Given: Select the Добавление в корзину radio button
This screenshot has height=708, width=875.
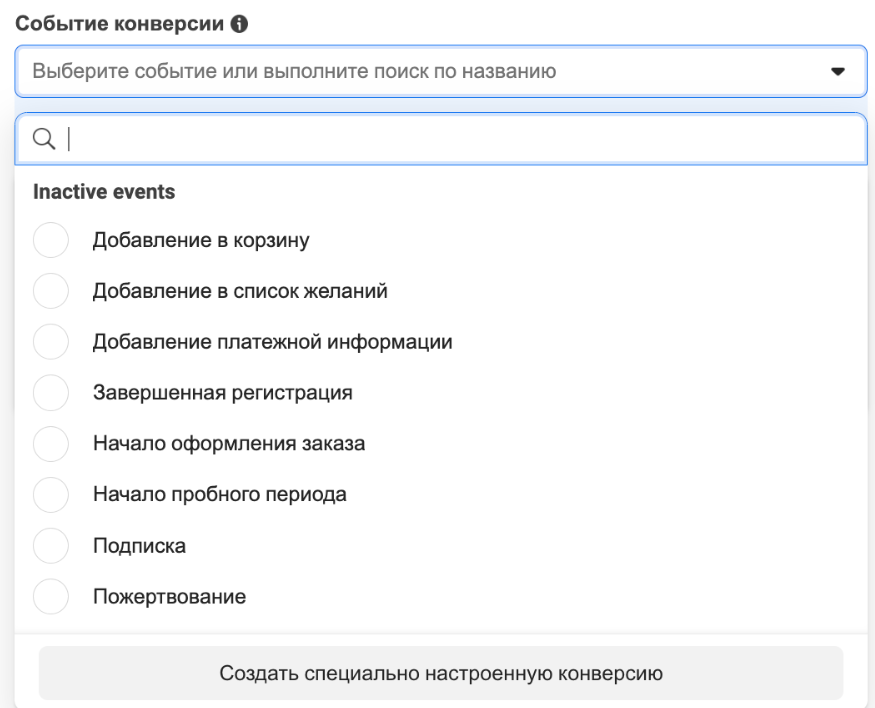Looking at the screenshot, I should (x=50, y=239).
